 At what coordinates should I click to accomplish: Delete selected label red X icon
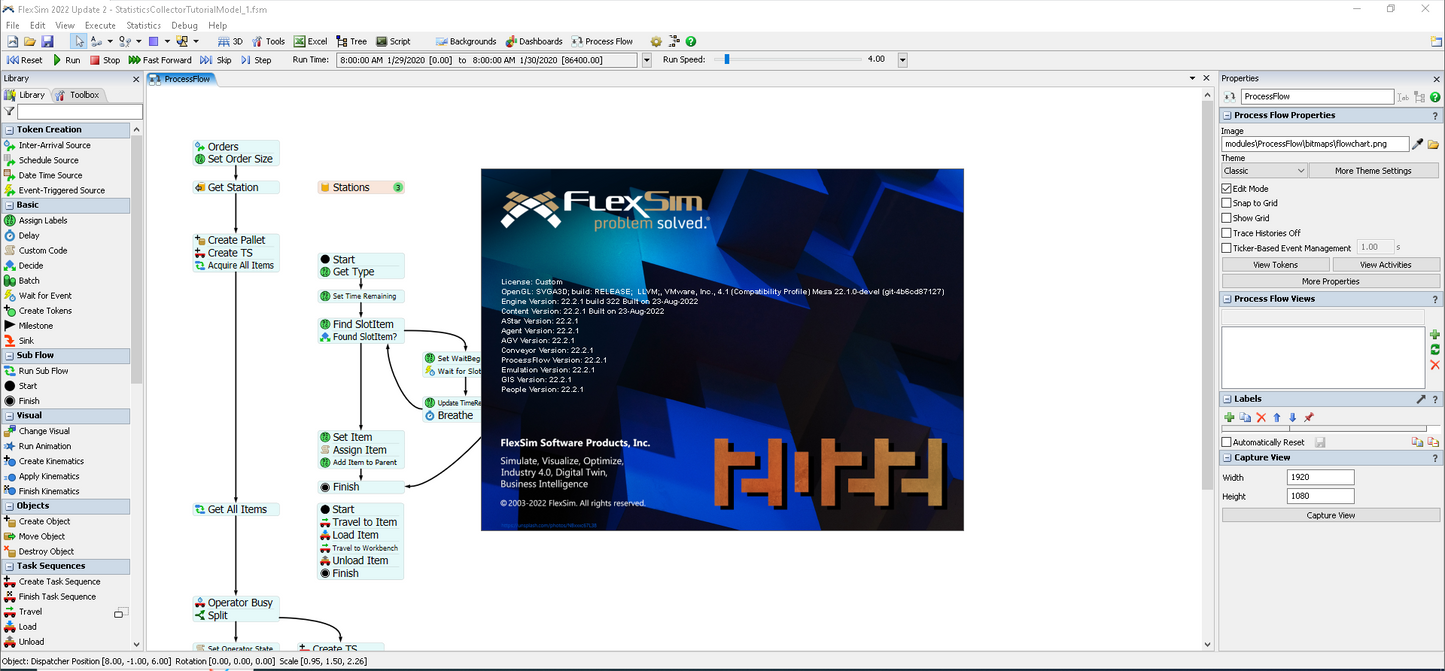click(x=1261, y=417)
